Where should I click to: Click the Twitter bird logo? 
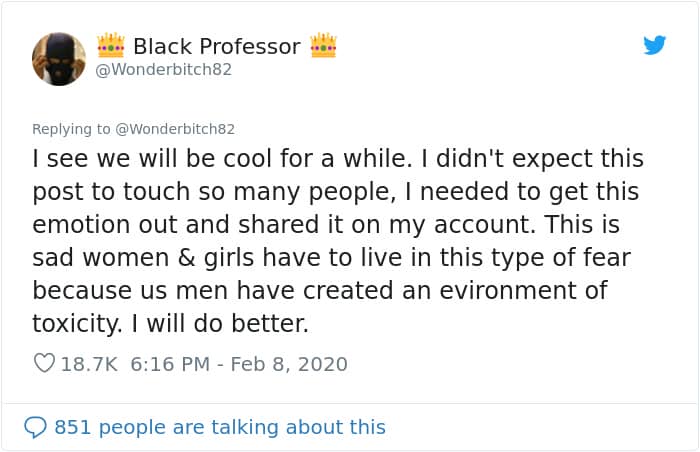[x=654, y=45]
